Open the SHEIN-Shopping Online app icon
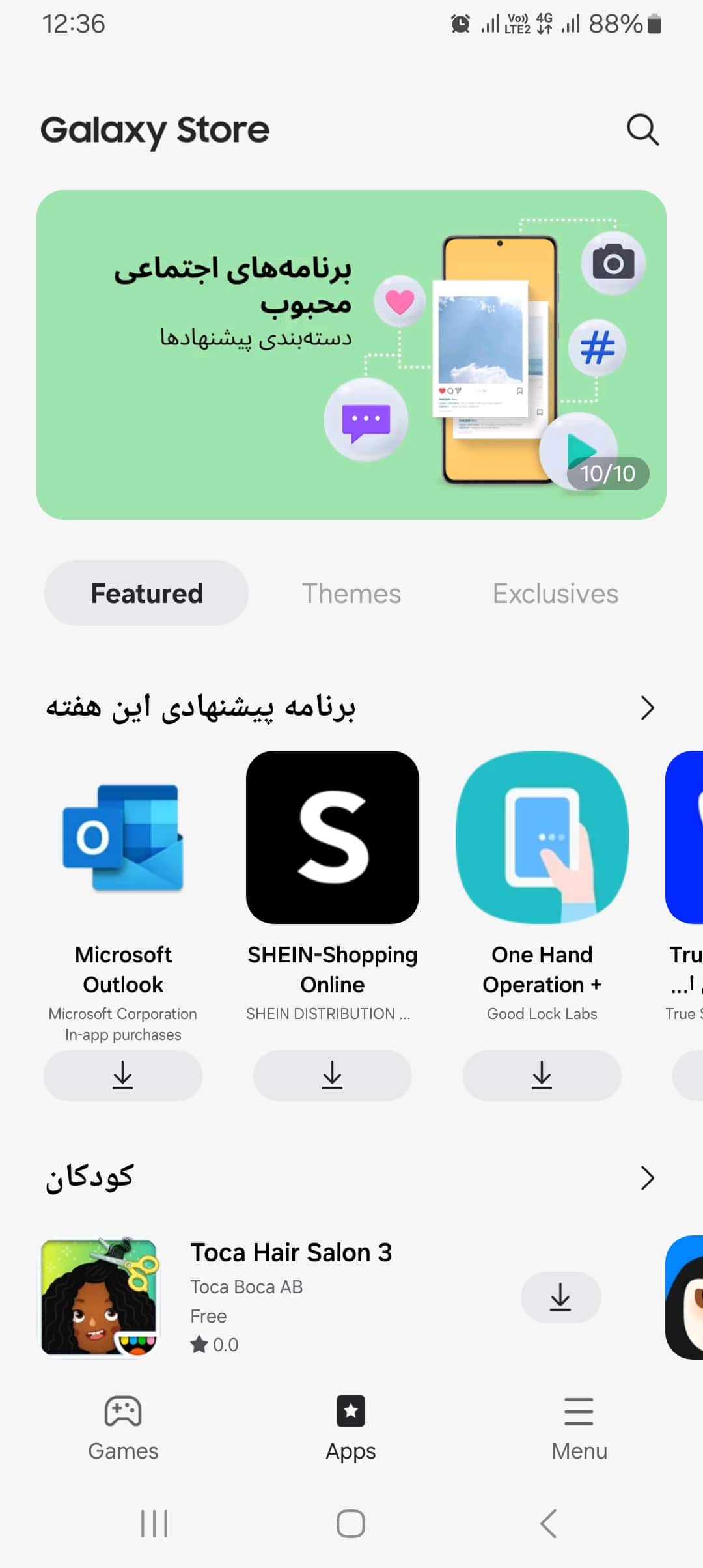This screenshot has width=703, height=1568. (x=333, y=837)
